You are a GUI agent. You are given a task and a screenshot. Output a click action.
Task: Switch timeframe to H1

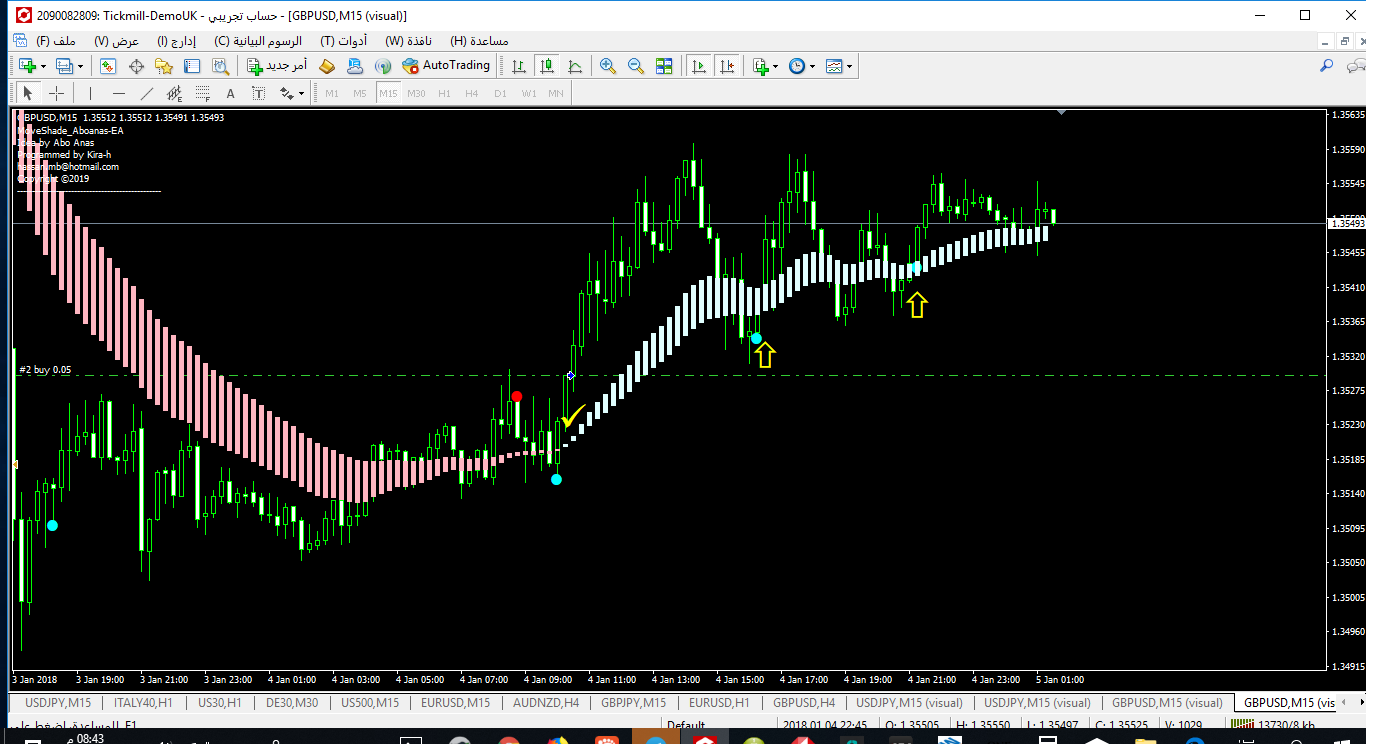coord(444,93)
